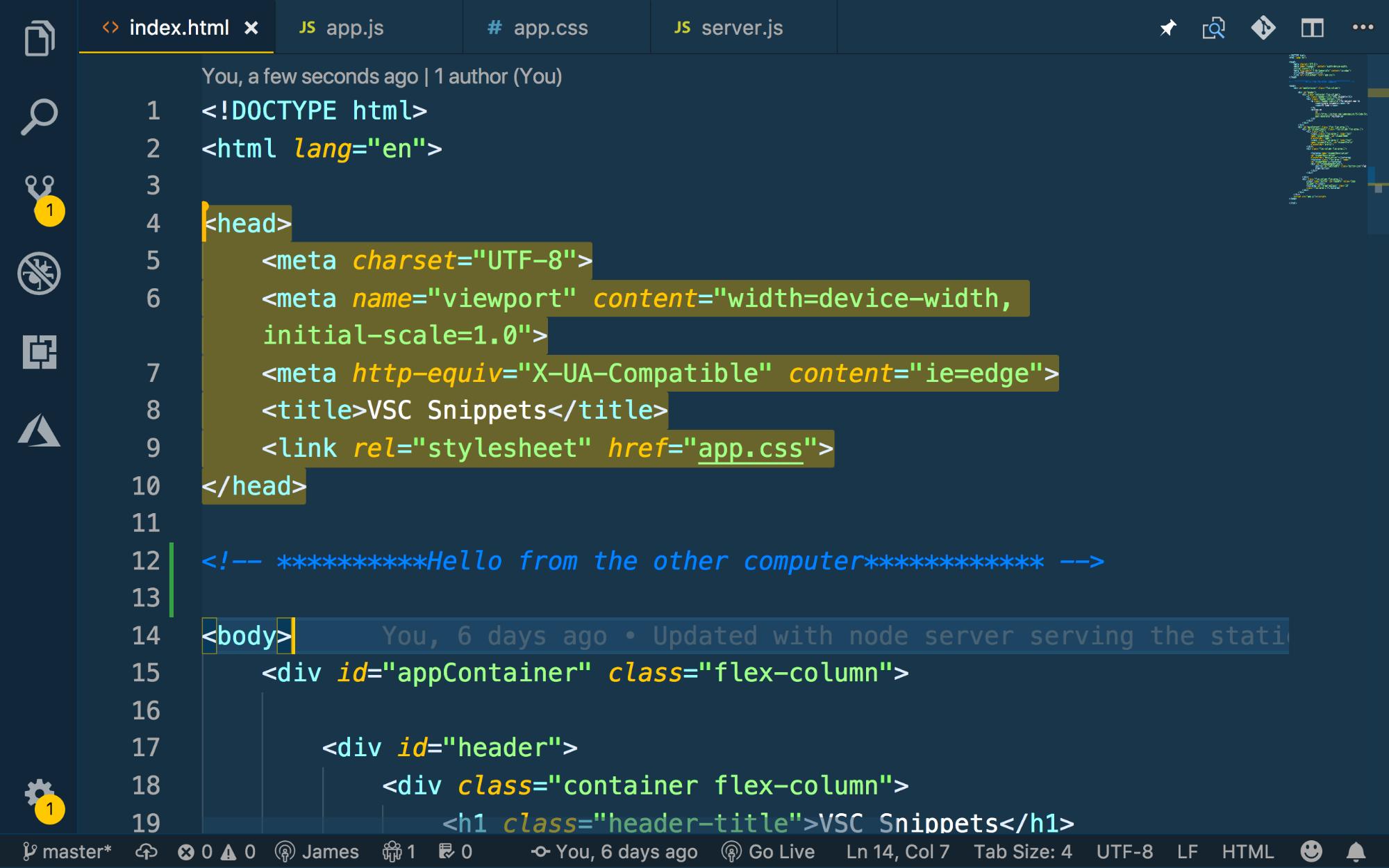This screenshot has height=868, width=1389.
Task: Open the Azure panel
Action: pyautogui.click(x=39, y=430)
